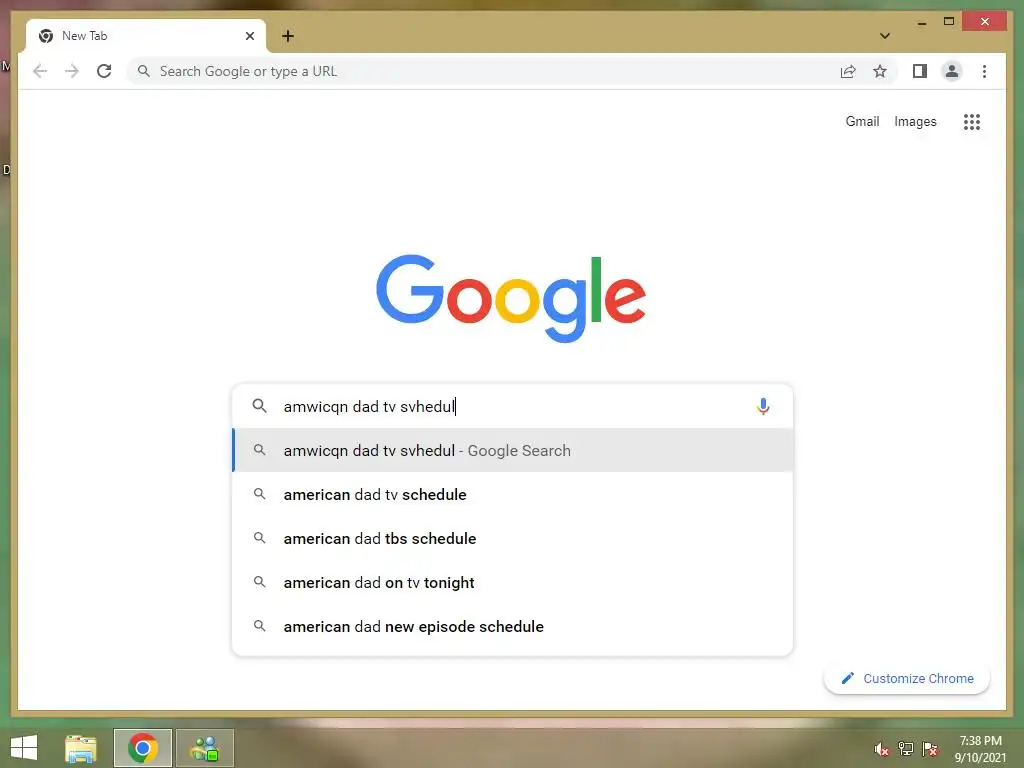Open the Images link
Viewport: 1024px width, 768px height.
coord(915,121)
